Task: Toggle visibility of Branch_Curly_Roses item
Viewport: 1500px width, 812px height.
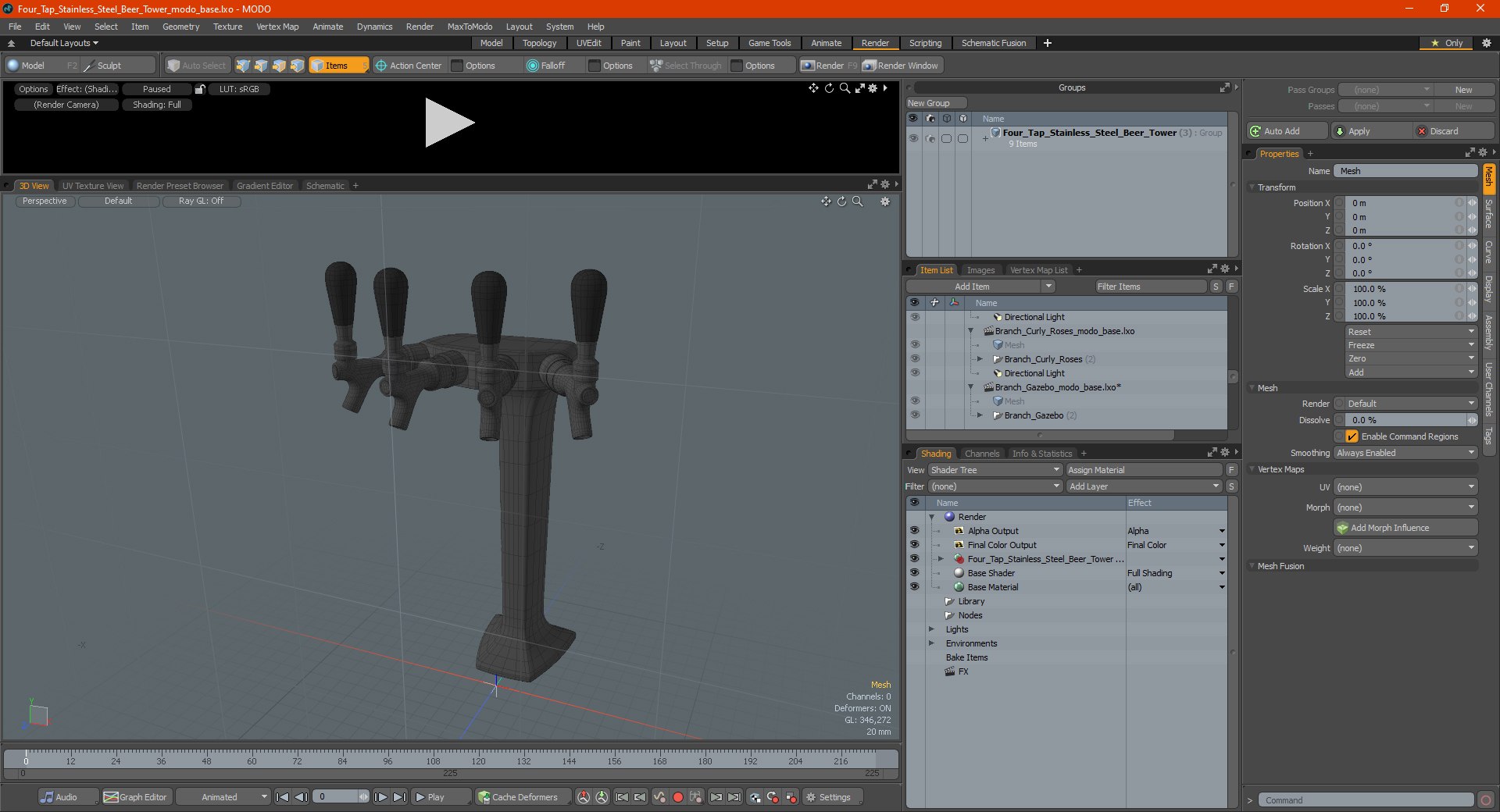Action: 915,359
